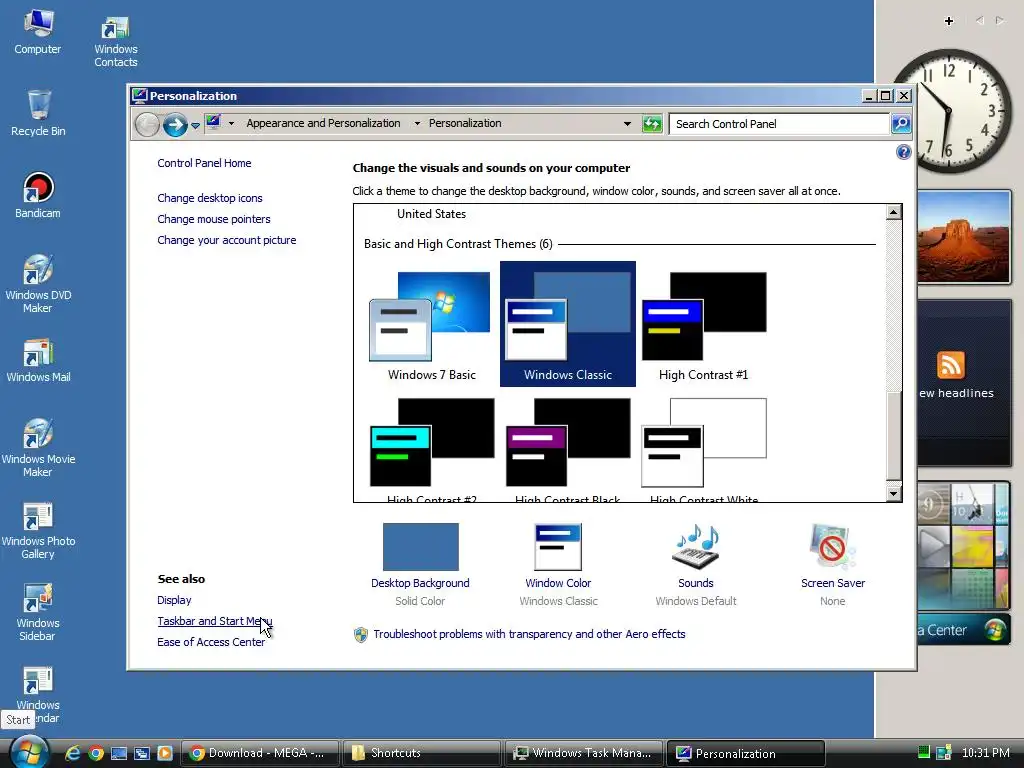Launch Bandicam from the desktop
The height and width of the screenshot is (768, 1024).
pos(38,195)
